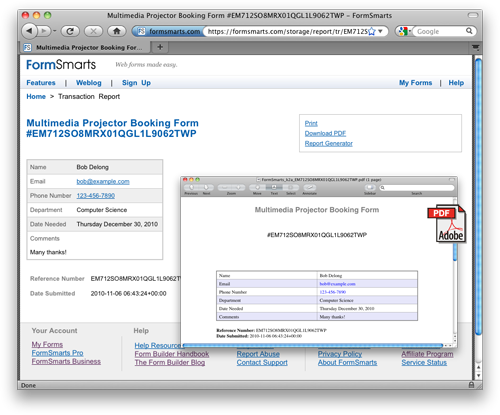Open Help in top navigation

[x=456, y=83]
